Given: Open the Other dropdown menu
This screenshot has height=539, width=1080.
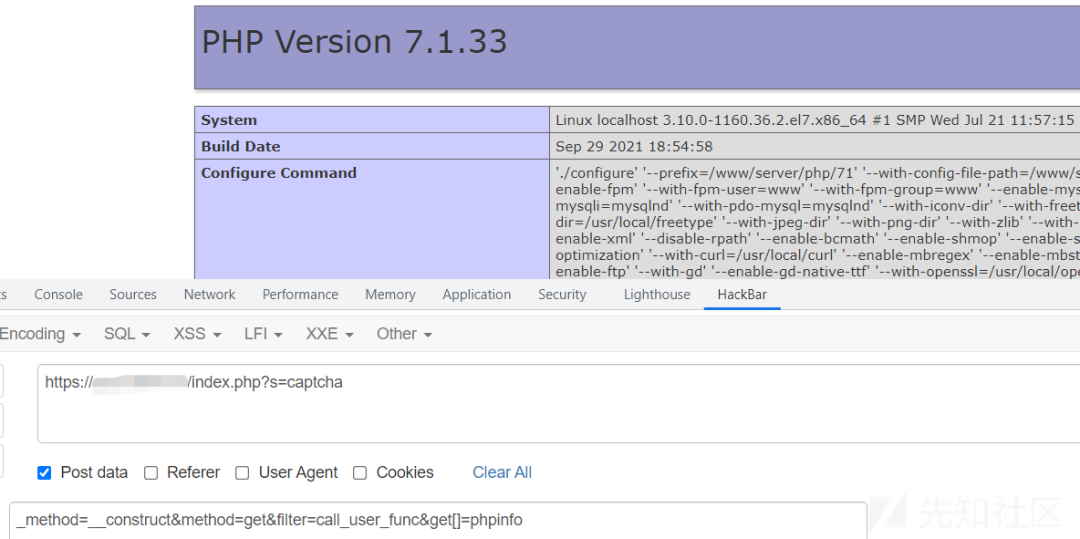Looking at the screenshot, I should (404, 334).
